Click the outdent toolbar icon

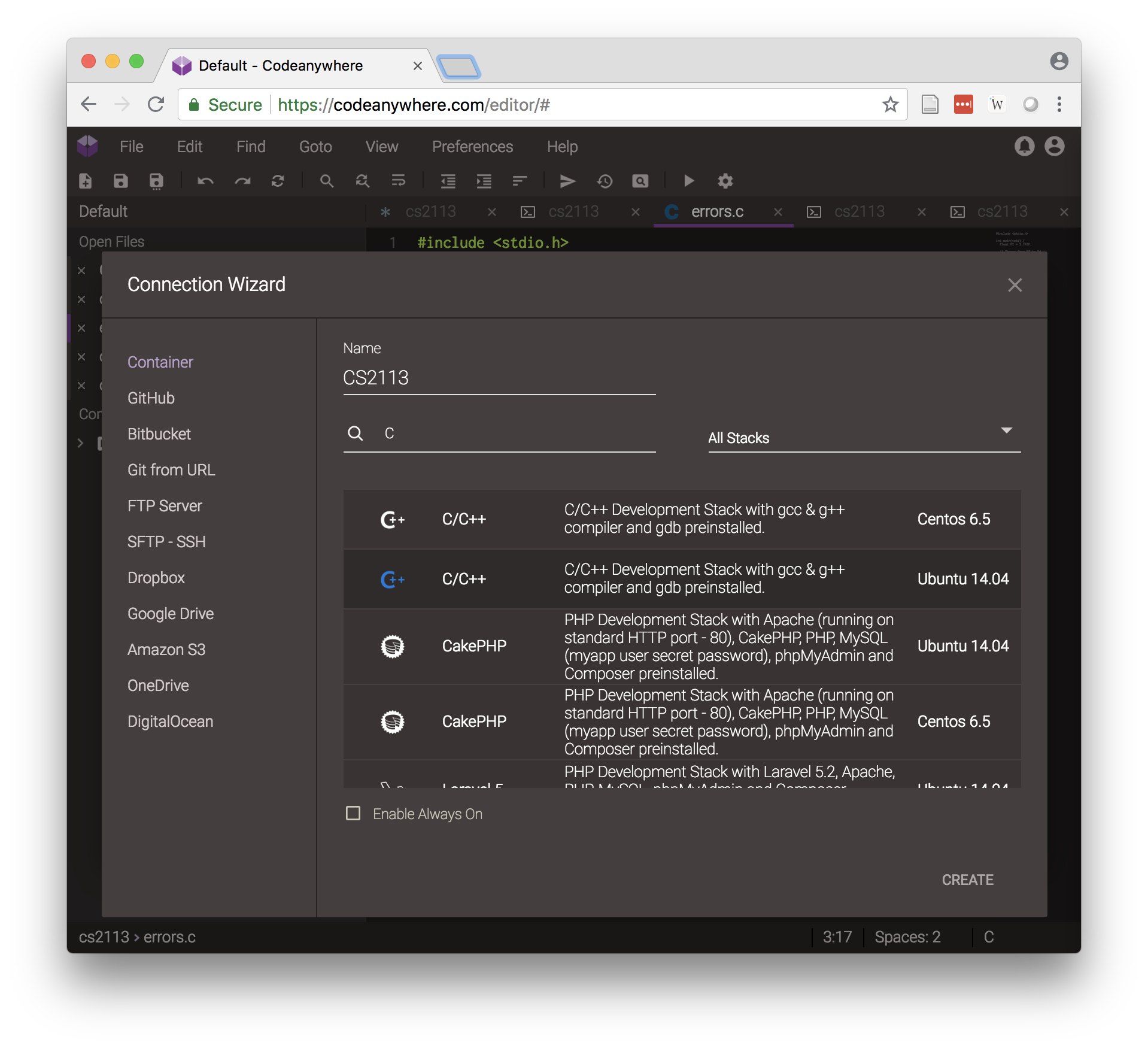[x=448, y=181]
